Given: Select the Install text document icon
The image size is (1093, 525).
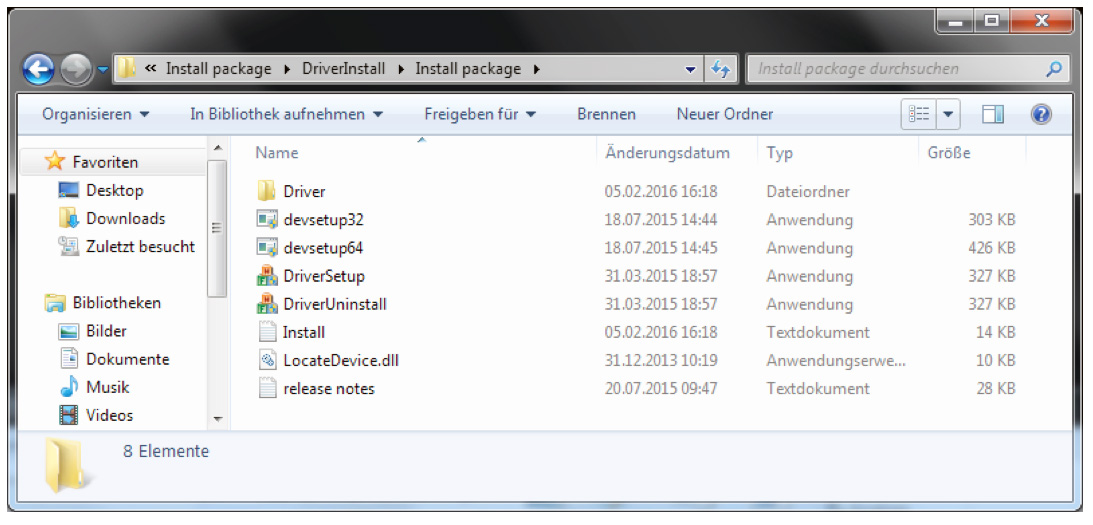Looking at the screenshot, I should 267,332.
